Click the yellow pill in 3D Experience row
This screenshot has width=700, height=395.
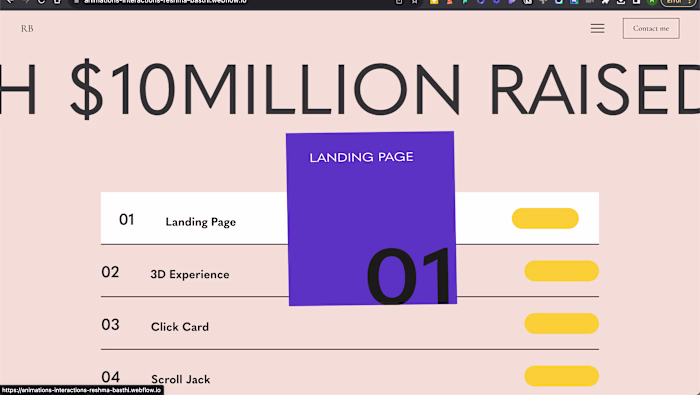(562, 271)
